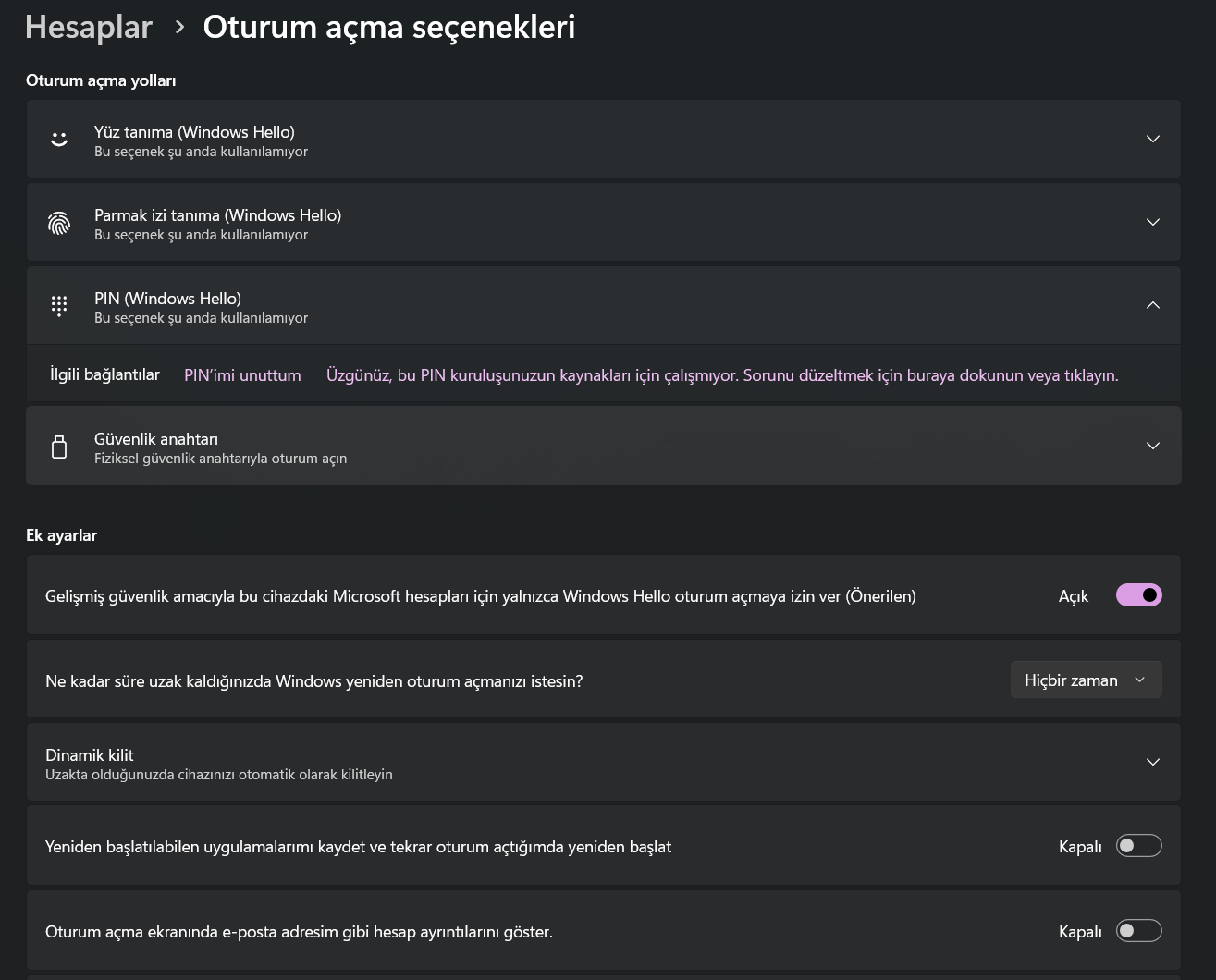Expand the Güvenlik anahtarı chevron
1216x980 pixels.
point(1153,446)
